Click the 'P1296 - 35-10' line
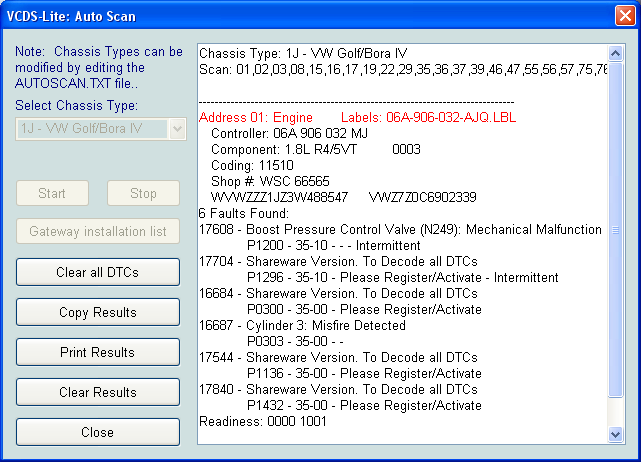Image resolution: width=641 pixels, height=462 pixels. click(x=403, y=278)
